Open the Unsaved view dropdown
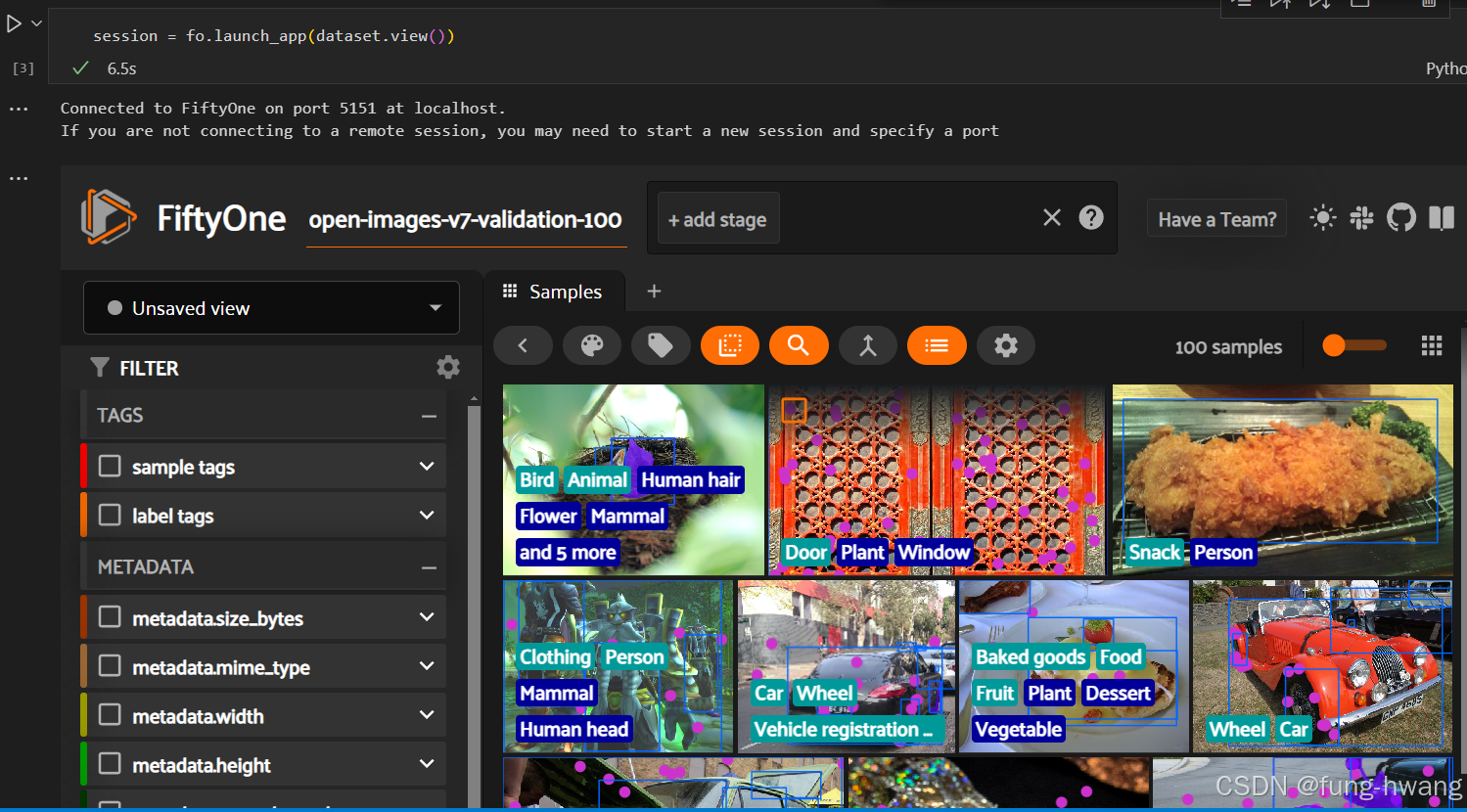Image resolution: width=1467 pixels, height=812 pixels. coord(271,308)
